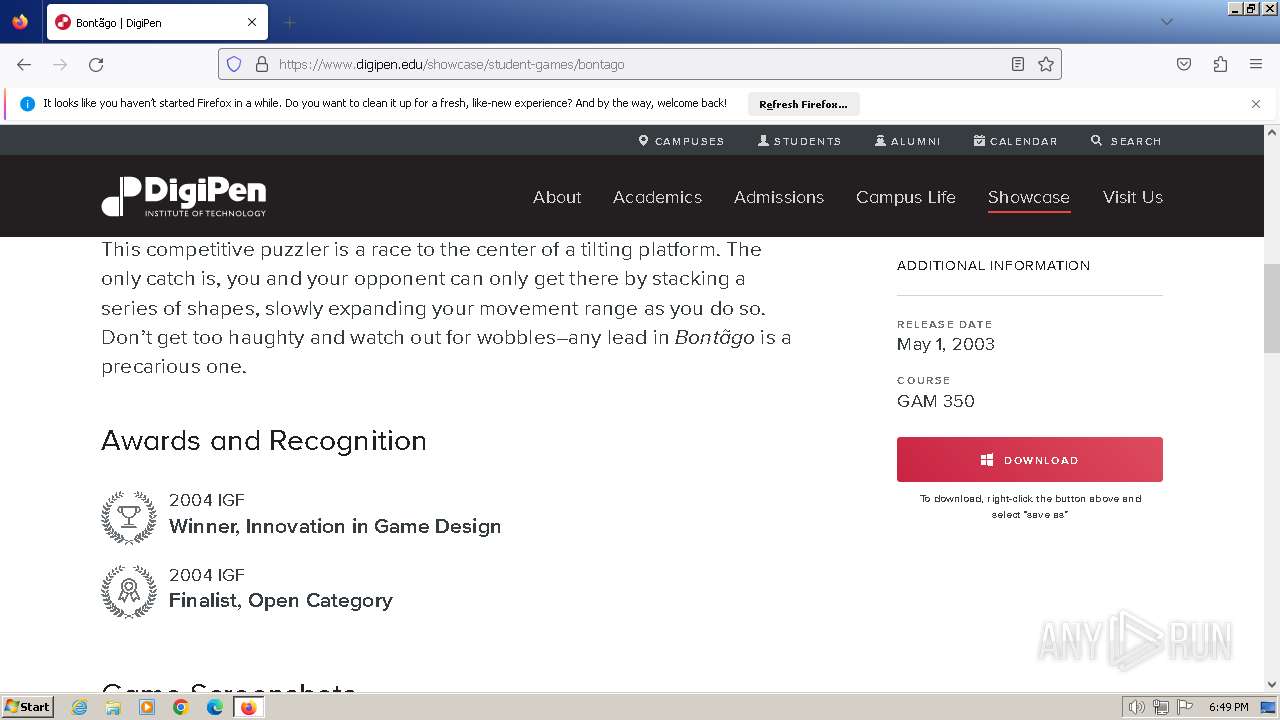
Task: Open the Students link
Action: point(799,141)
